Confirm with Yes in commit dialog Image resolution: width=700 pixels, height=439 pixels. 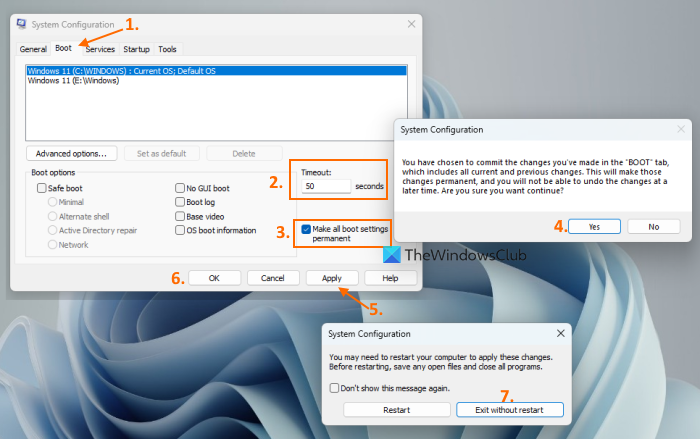594,227
